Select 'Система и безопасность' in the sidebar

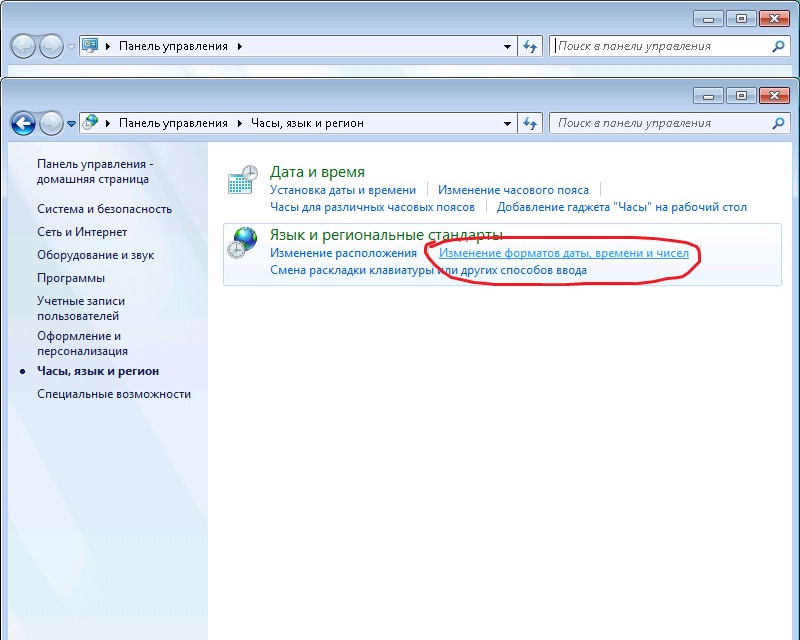pyautogui.click(x=105, y=209)
